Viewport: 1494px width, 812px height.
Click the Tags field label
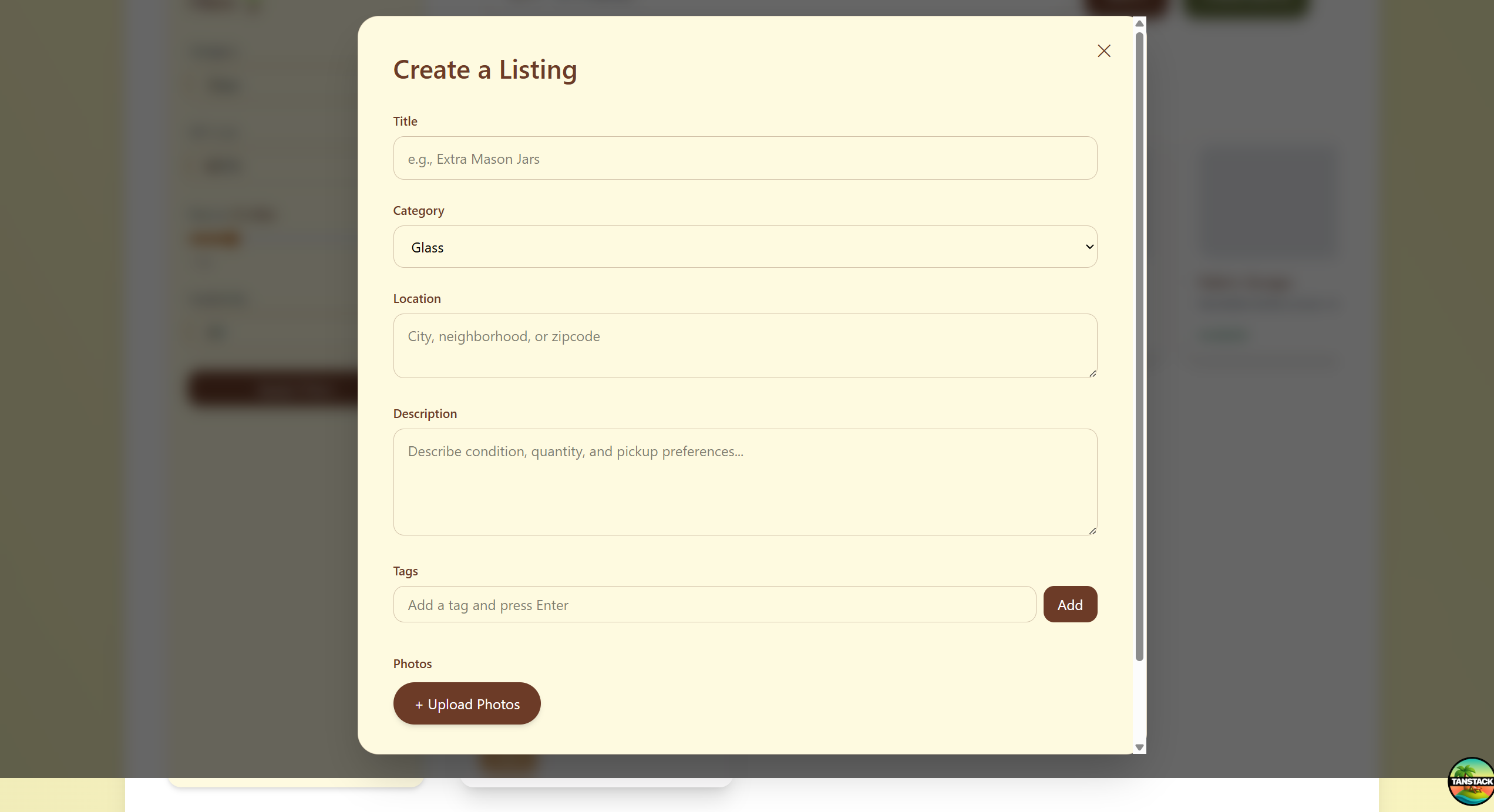pos(405,571)
